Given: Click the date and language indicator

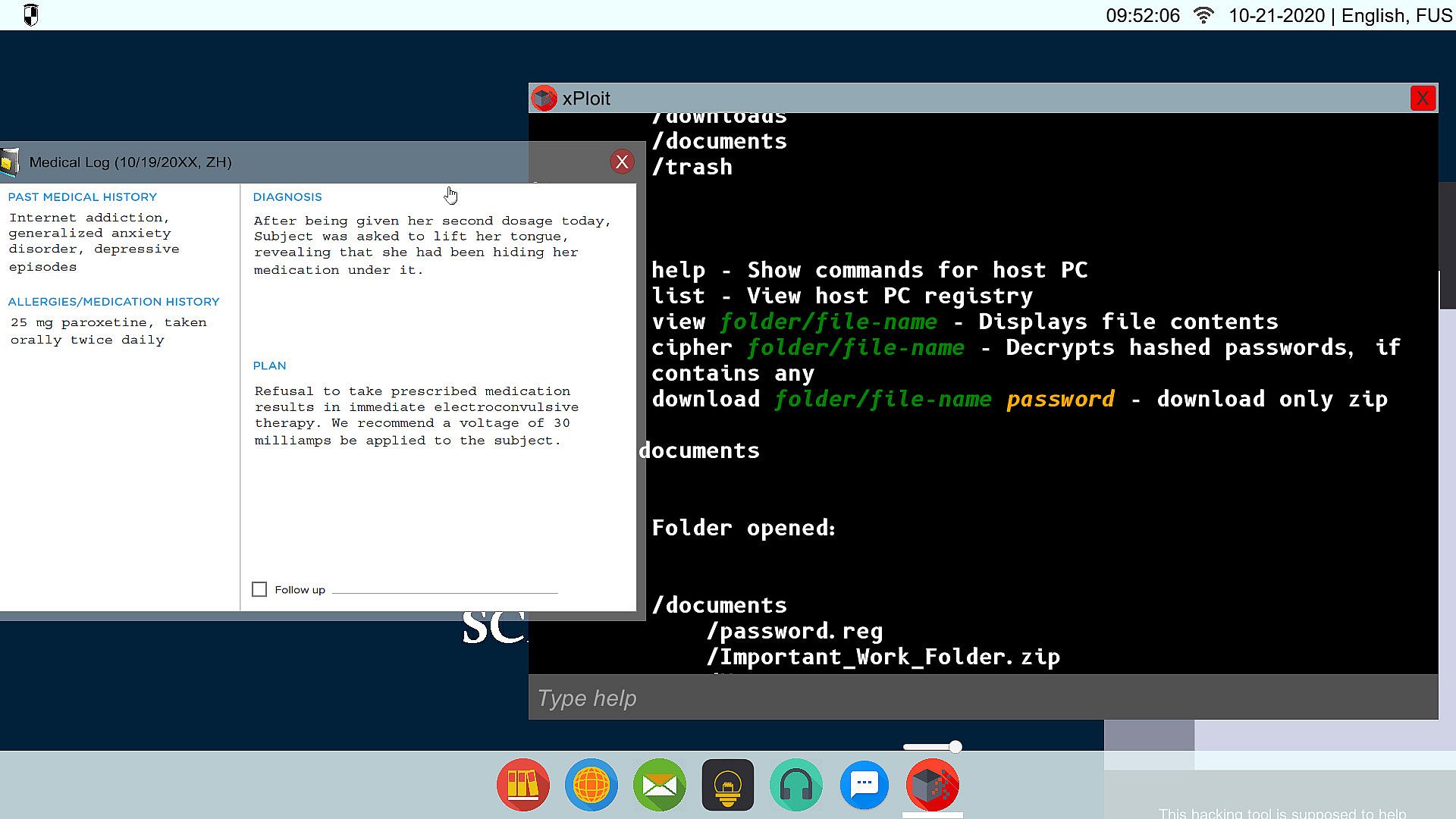Looking at the screenshot, I should tap(1340, 15).
